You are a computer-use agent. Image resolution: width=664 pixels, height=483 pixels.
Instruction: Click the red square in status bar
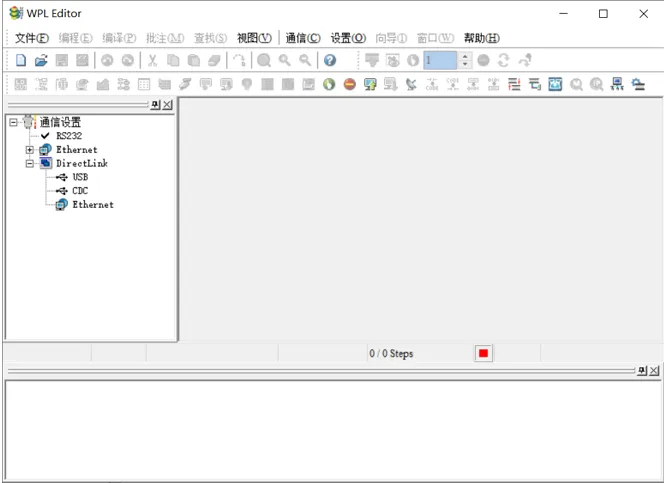[483, 353]
